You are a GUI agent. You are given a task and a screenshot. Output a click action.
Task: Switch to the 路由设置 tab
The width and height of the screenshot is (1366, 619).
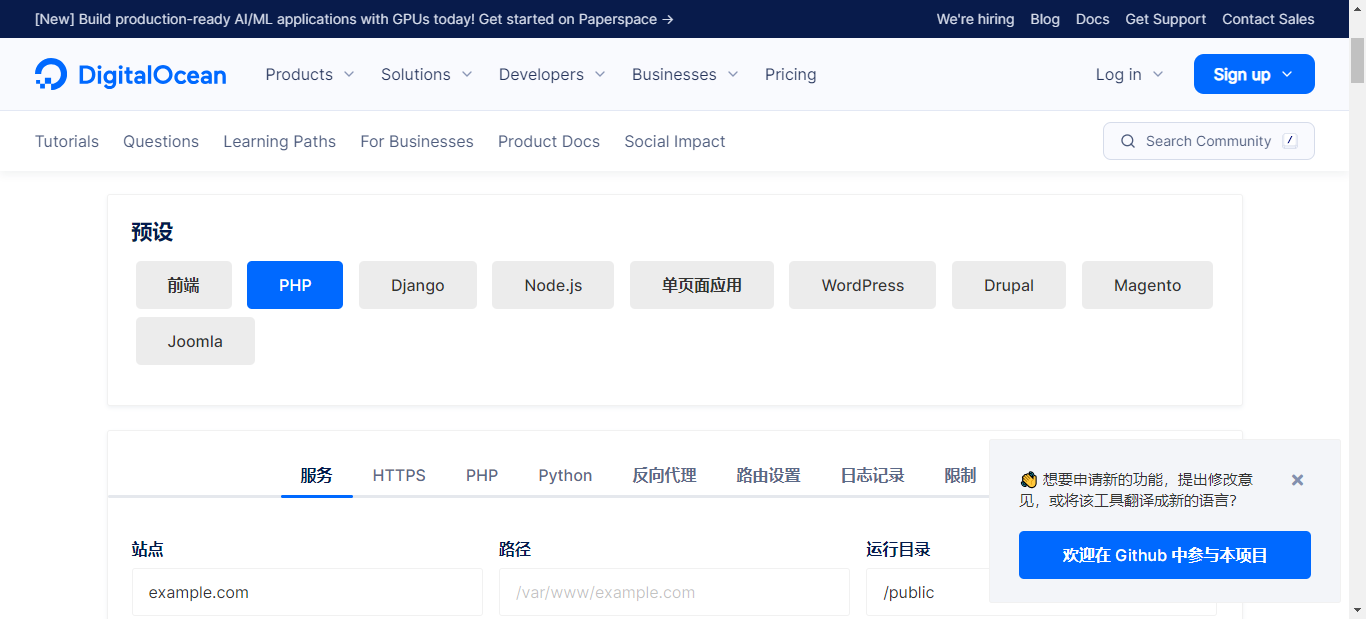tap(768, 475)
